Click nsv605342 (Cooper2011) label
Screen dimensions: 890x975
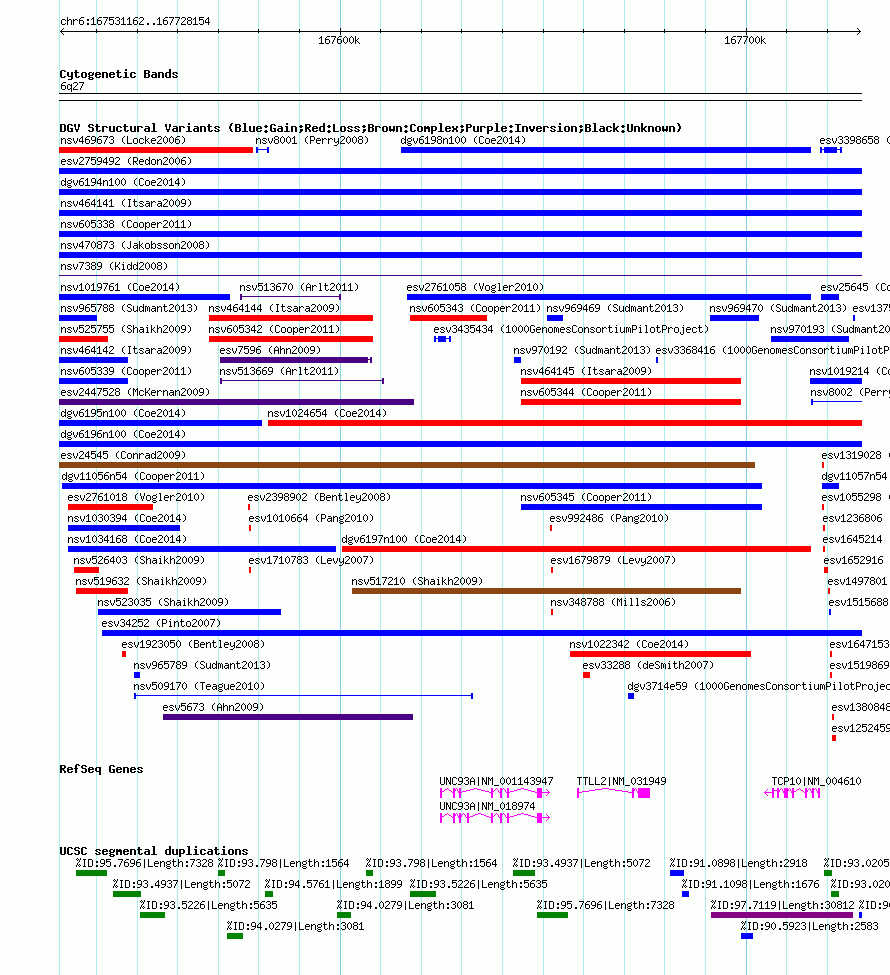274,330
